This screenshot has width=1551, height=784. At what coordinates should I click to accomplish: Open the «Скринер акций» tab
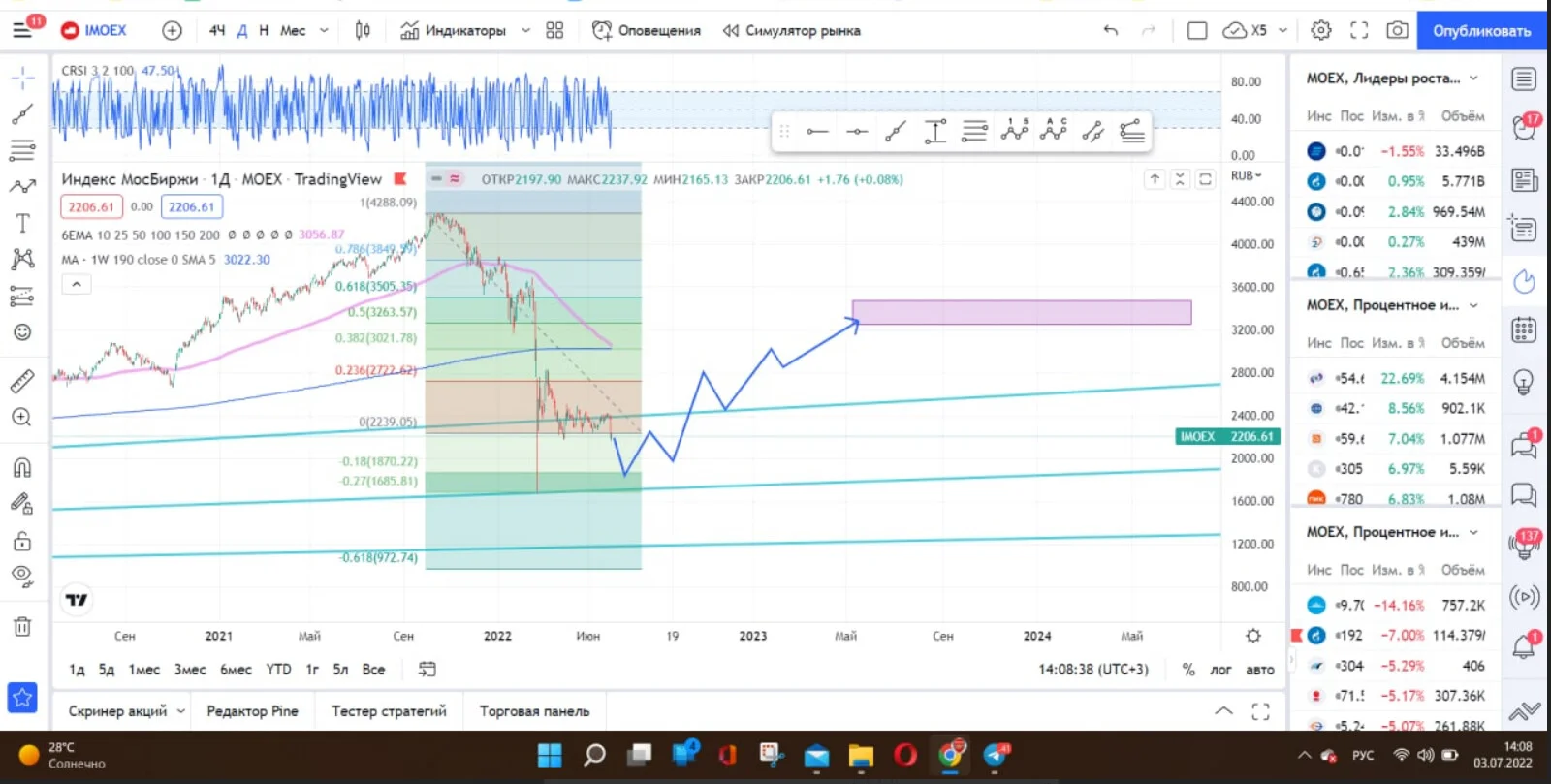(117, 711)
